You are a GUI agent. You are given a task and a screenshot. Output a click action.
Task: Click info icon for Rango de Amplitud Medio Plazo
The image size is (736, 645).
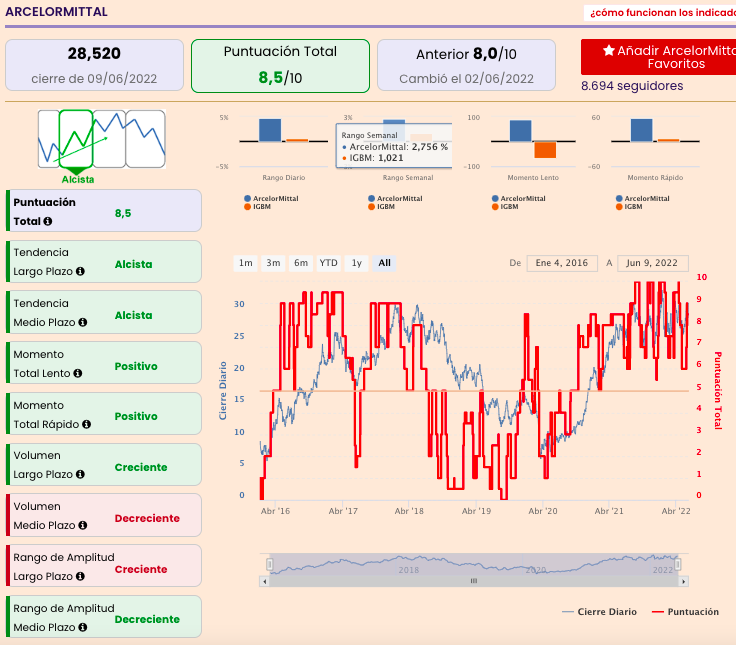coord(83,627)
